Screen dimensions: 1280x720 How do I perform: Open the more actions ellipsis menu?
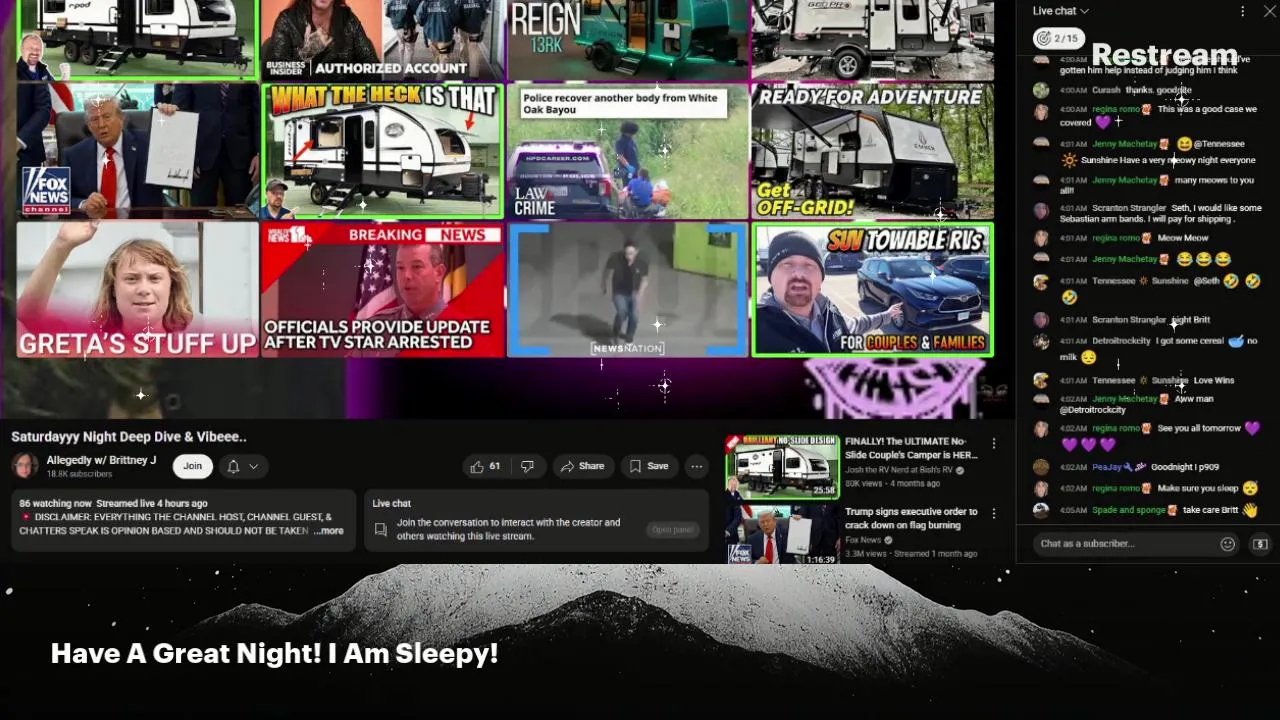point(696,466)
